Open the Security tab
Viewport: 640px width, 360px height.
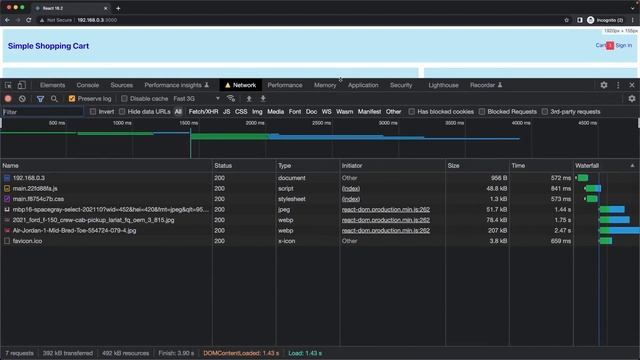(x=401, y=85)
